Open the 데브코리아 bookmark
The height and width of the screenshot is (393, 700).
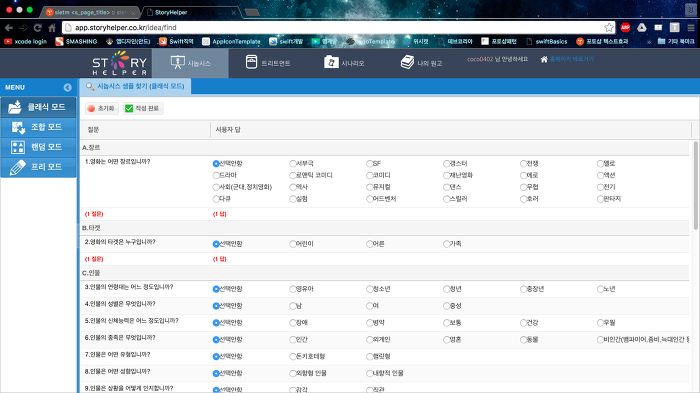pos(455,42)
